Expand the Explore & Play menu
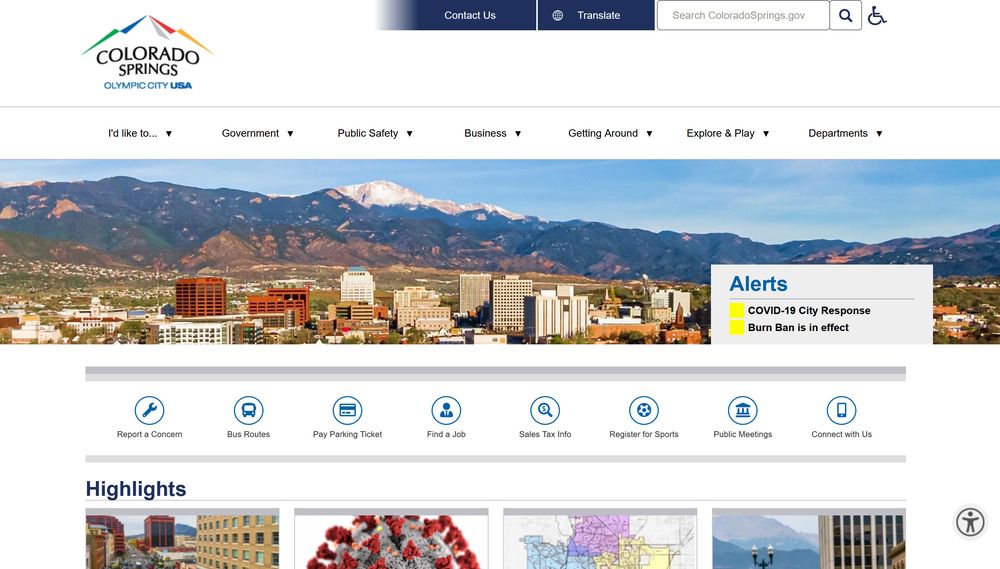Viewport: 1000px width, 569px height. pos(728,133)
